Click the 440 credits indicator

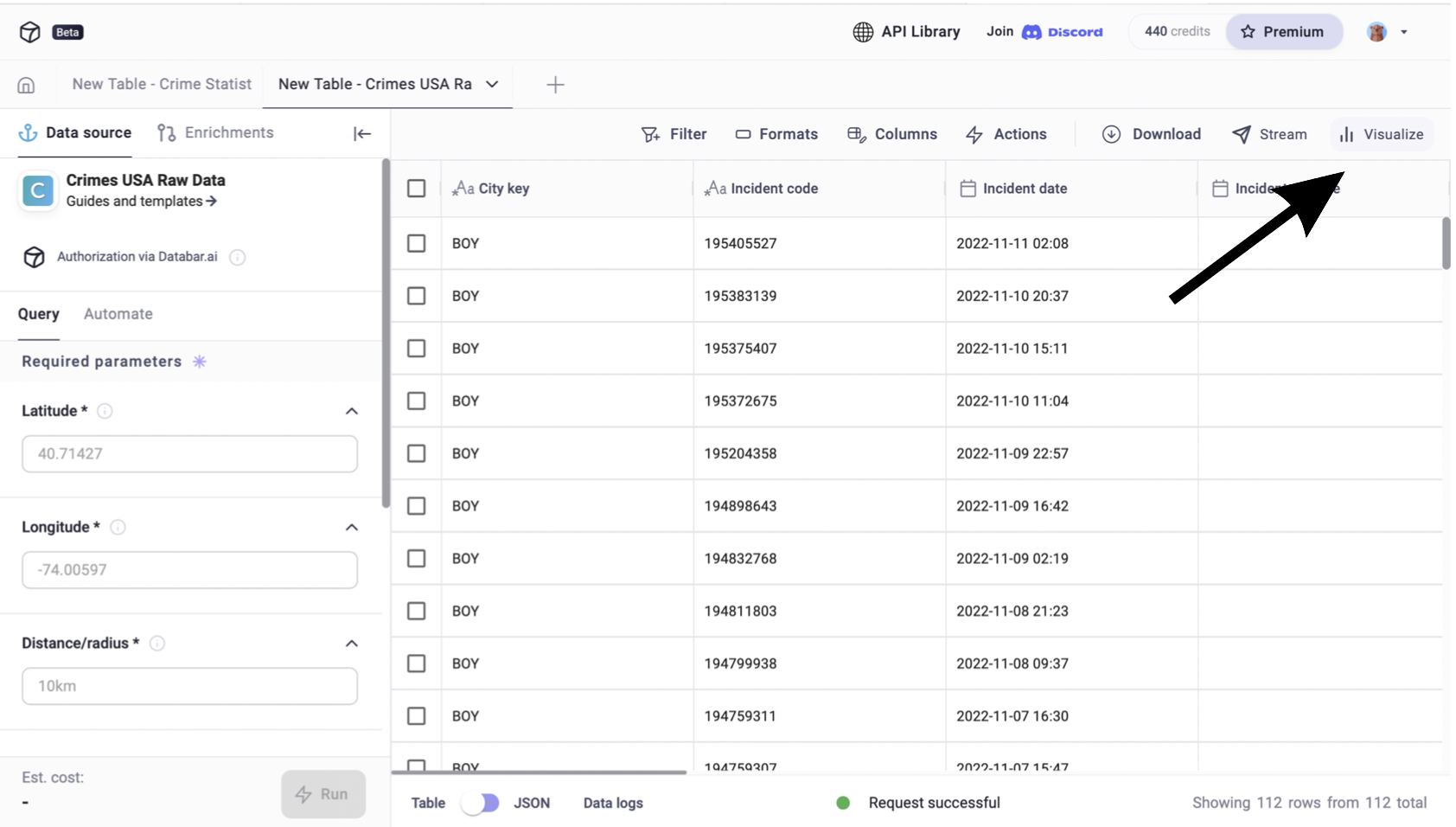click(1178, 31)
